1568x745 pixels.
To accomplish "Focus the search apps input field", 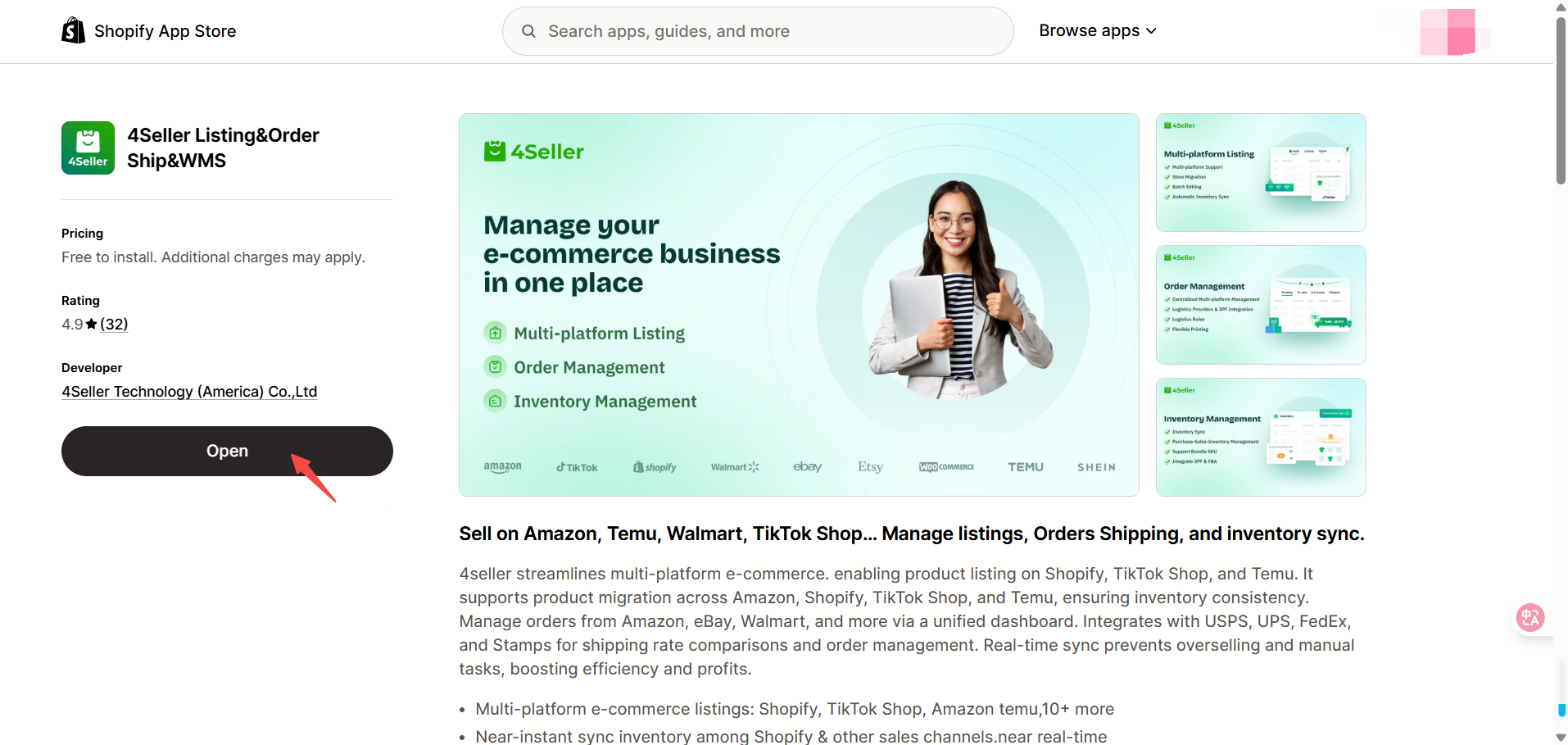I will [758, 31].
